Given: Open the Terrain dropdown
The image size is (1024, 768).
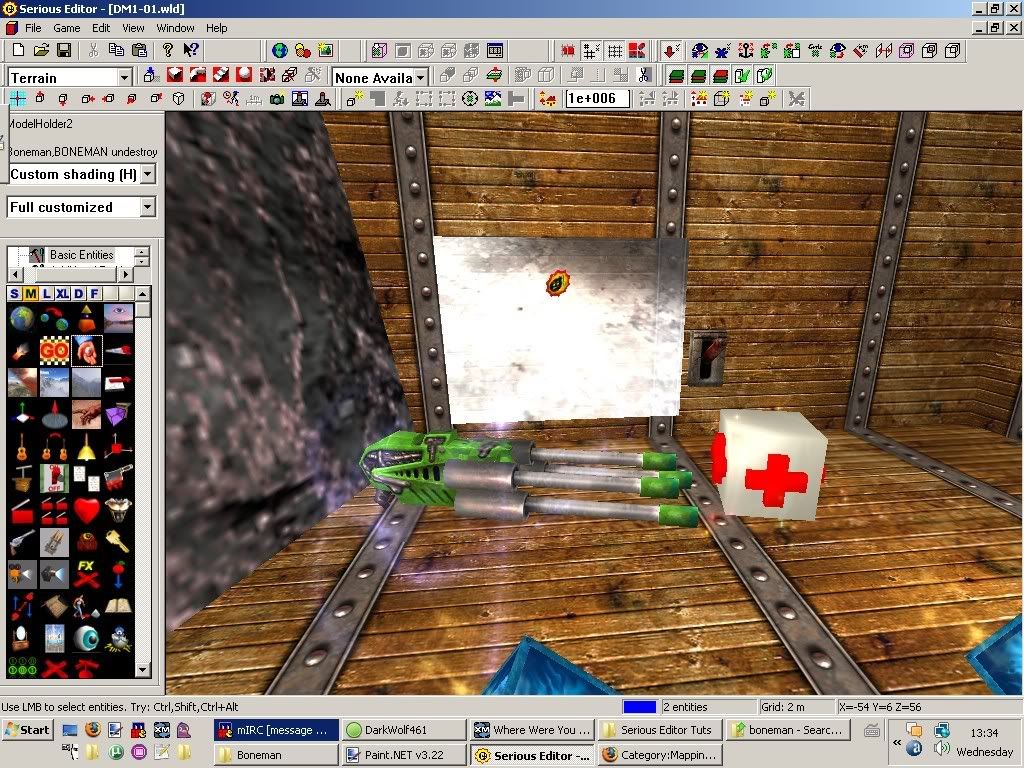Looking at the screenshot, I should (x=124, y=78).
